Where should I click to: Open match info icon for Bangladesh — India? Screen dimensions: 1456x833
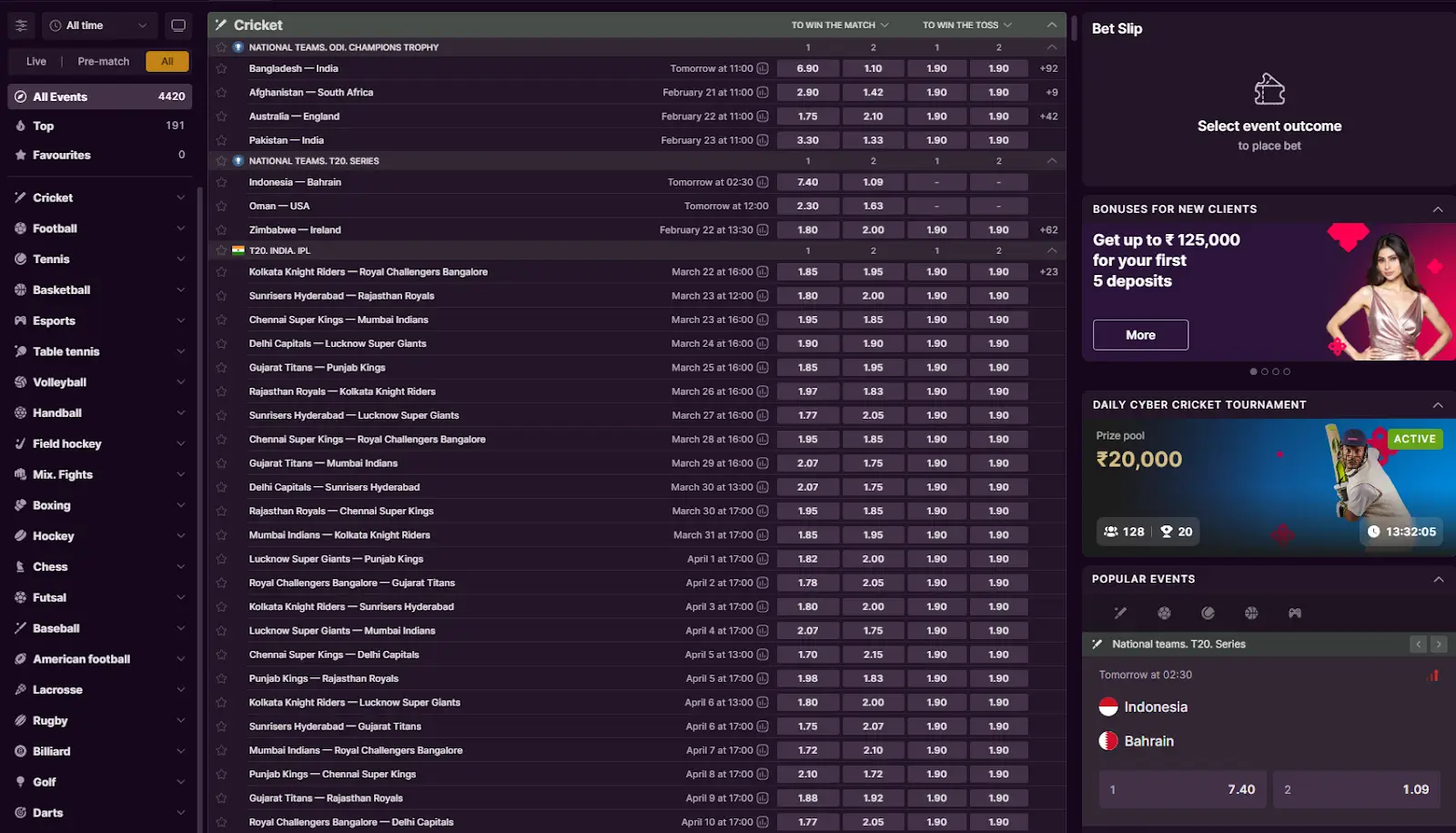click(763, 68)
